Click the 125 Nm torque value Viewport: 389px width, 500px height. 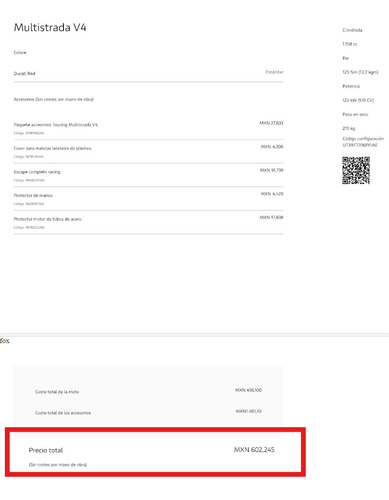coord(360,72)
